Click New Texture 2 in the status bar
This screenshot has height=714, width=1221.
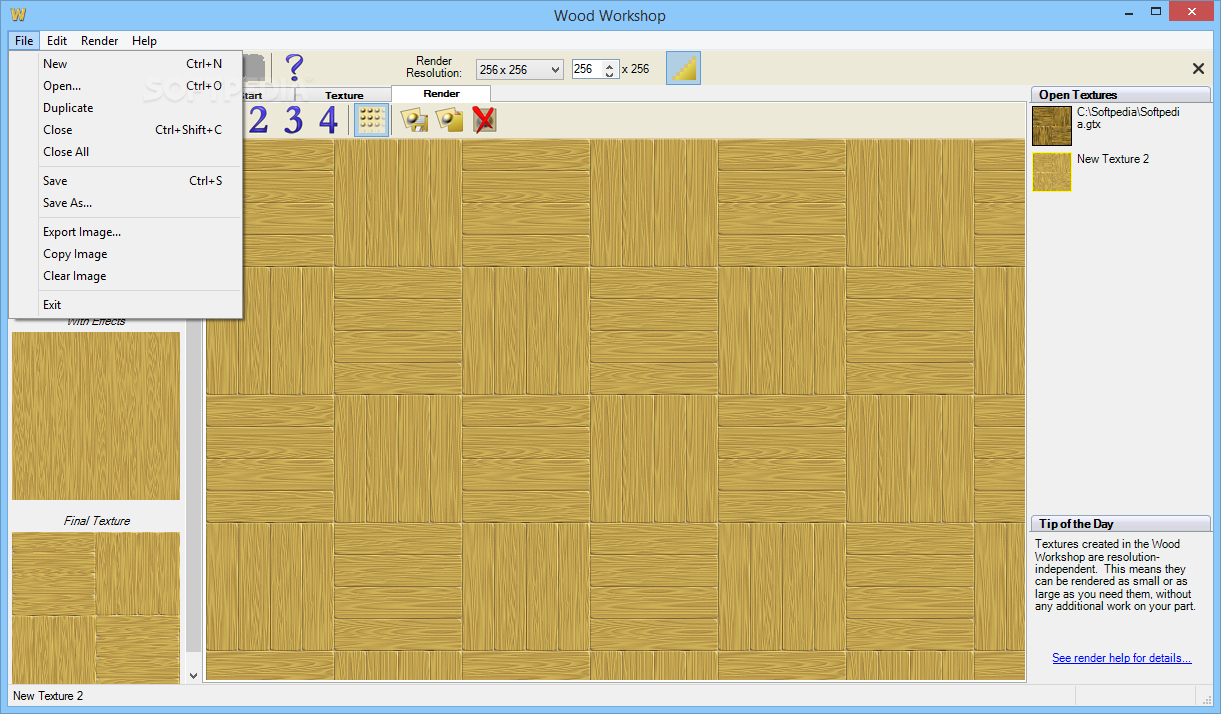[48, 696]
